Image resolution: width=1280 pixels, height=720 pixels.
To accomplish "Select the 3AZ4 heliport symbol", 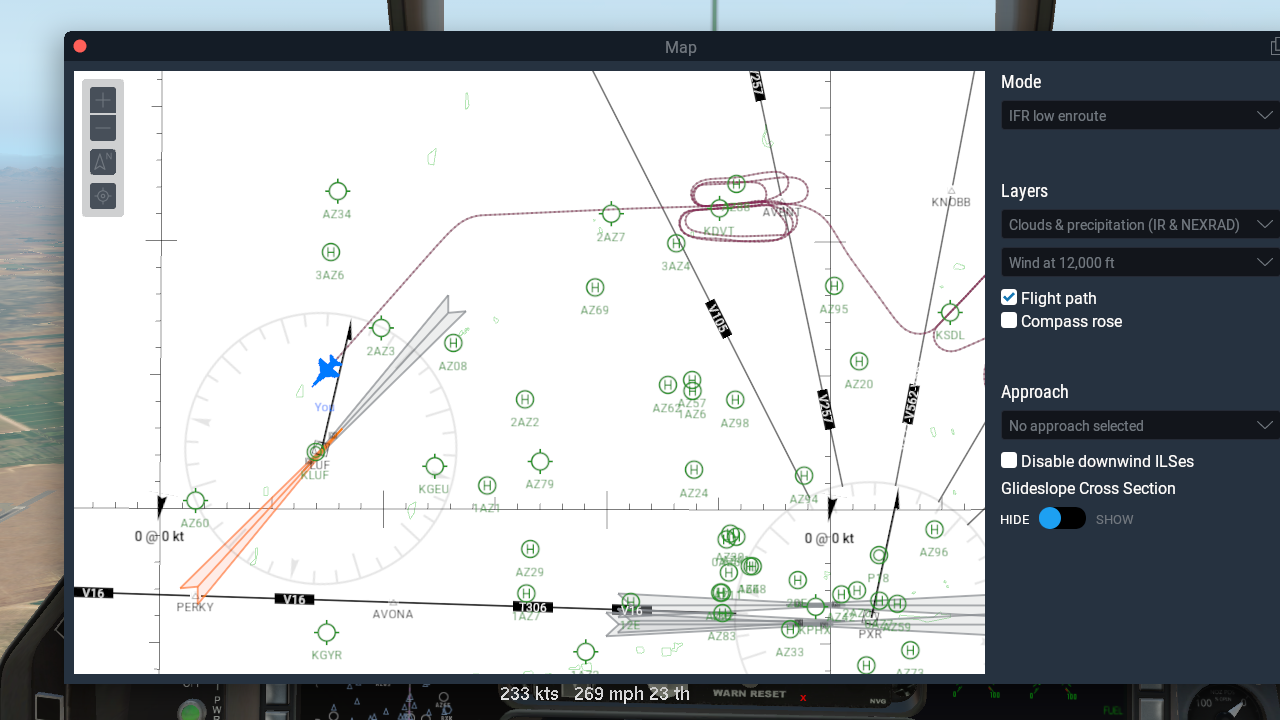I will 676,243.
